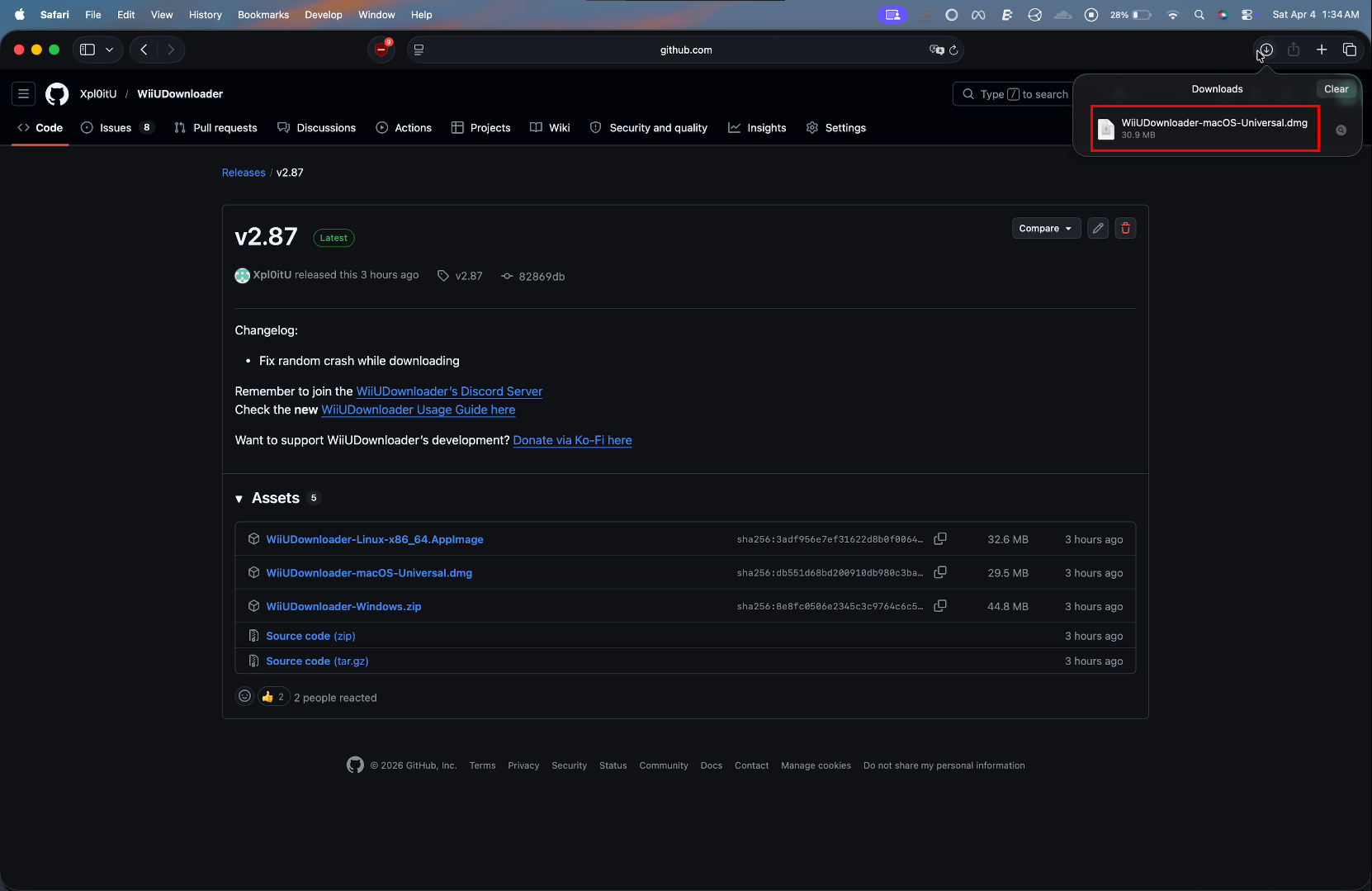
Task: Click Safari page reload icon
Action: 953,50
